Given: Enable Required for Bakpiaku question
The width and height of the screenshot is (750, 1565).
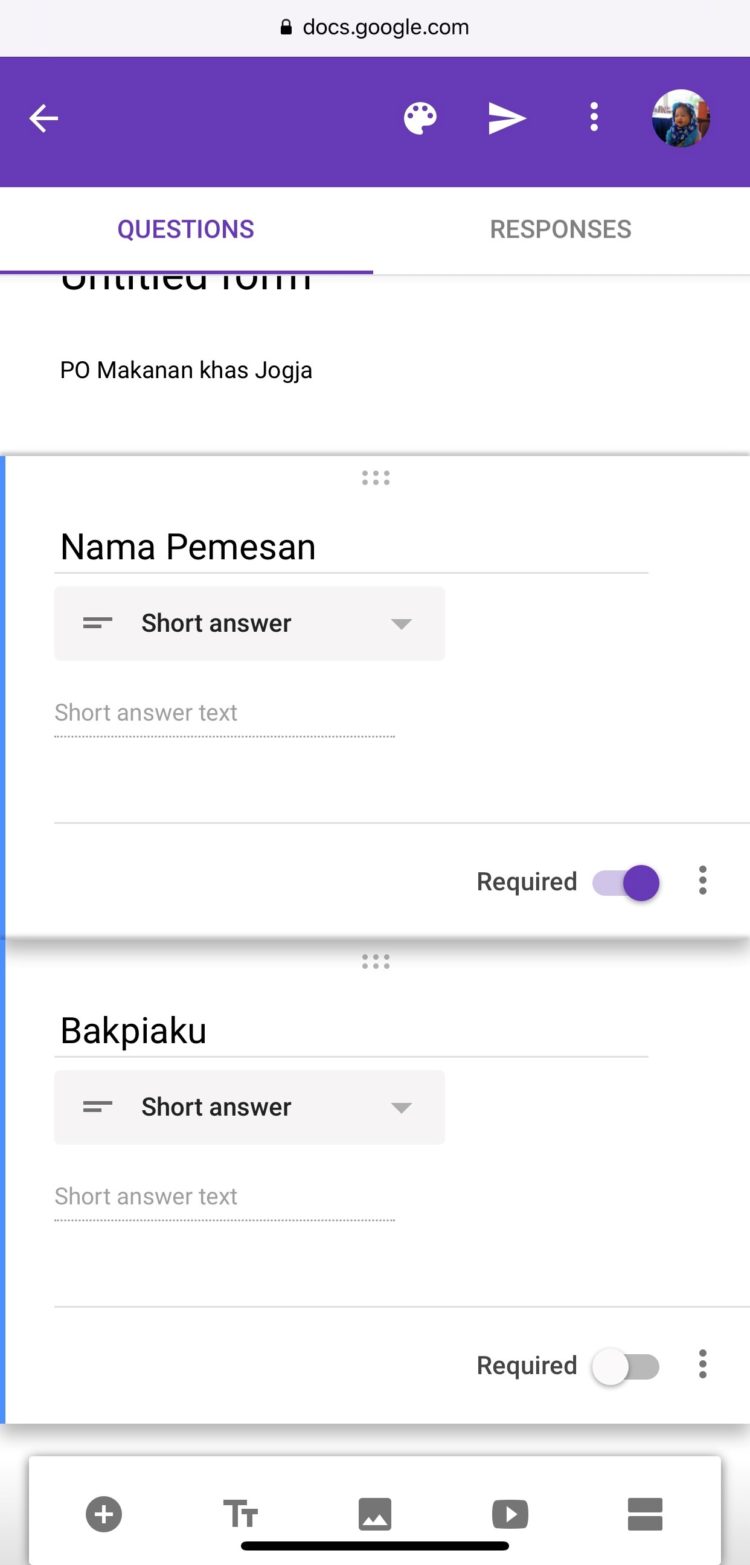Looking at the screenshot, I should click(x=627, y=1367).
